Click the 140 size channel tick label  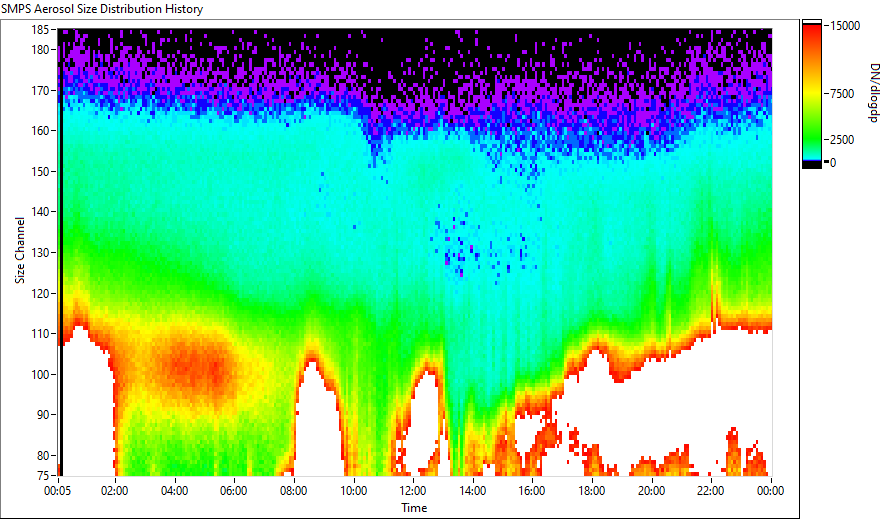click(x=41, y=212)
